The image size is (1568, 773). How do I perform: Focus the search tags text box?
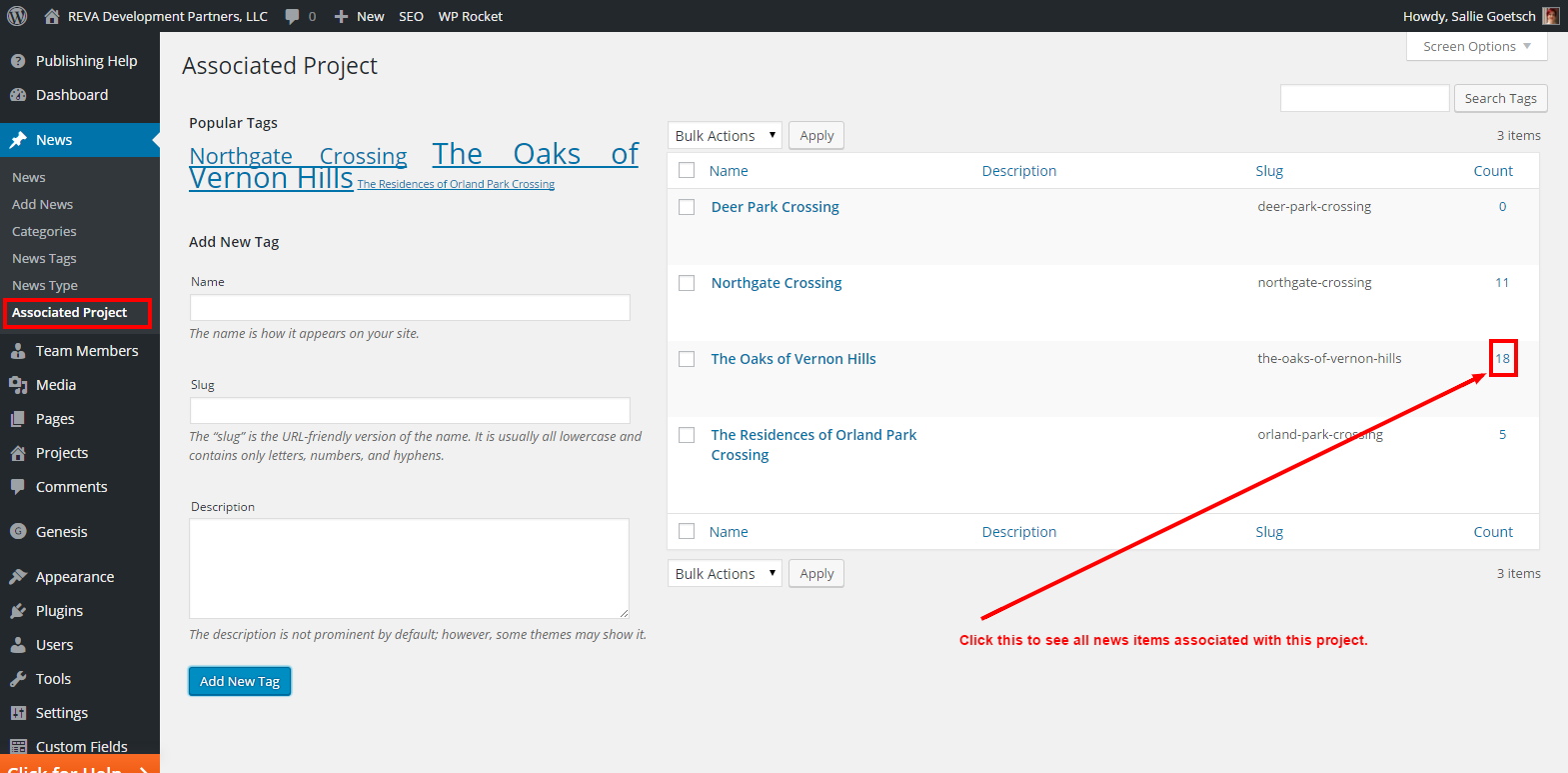tap(1364, 98)
